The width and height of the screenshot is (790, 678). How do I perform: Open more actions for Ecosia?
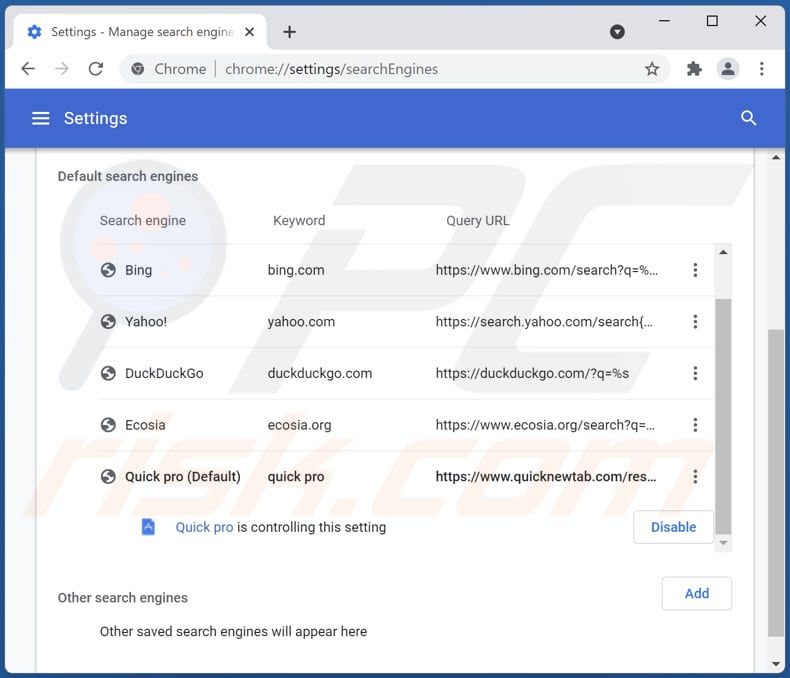(695, 425)
